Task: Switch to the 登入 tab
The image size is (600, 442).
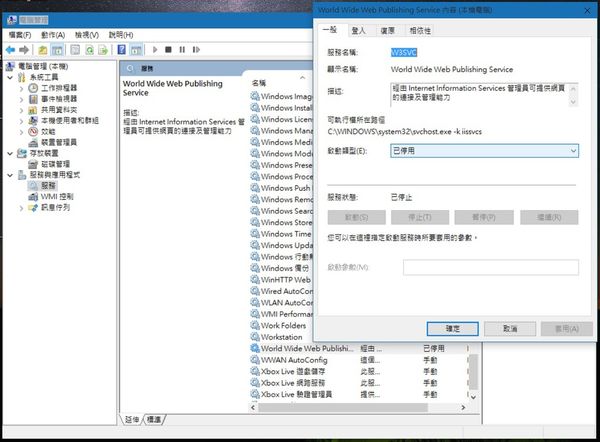Action: [358, 31]
